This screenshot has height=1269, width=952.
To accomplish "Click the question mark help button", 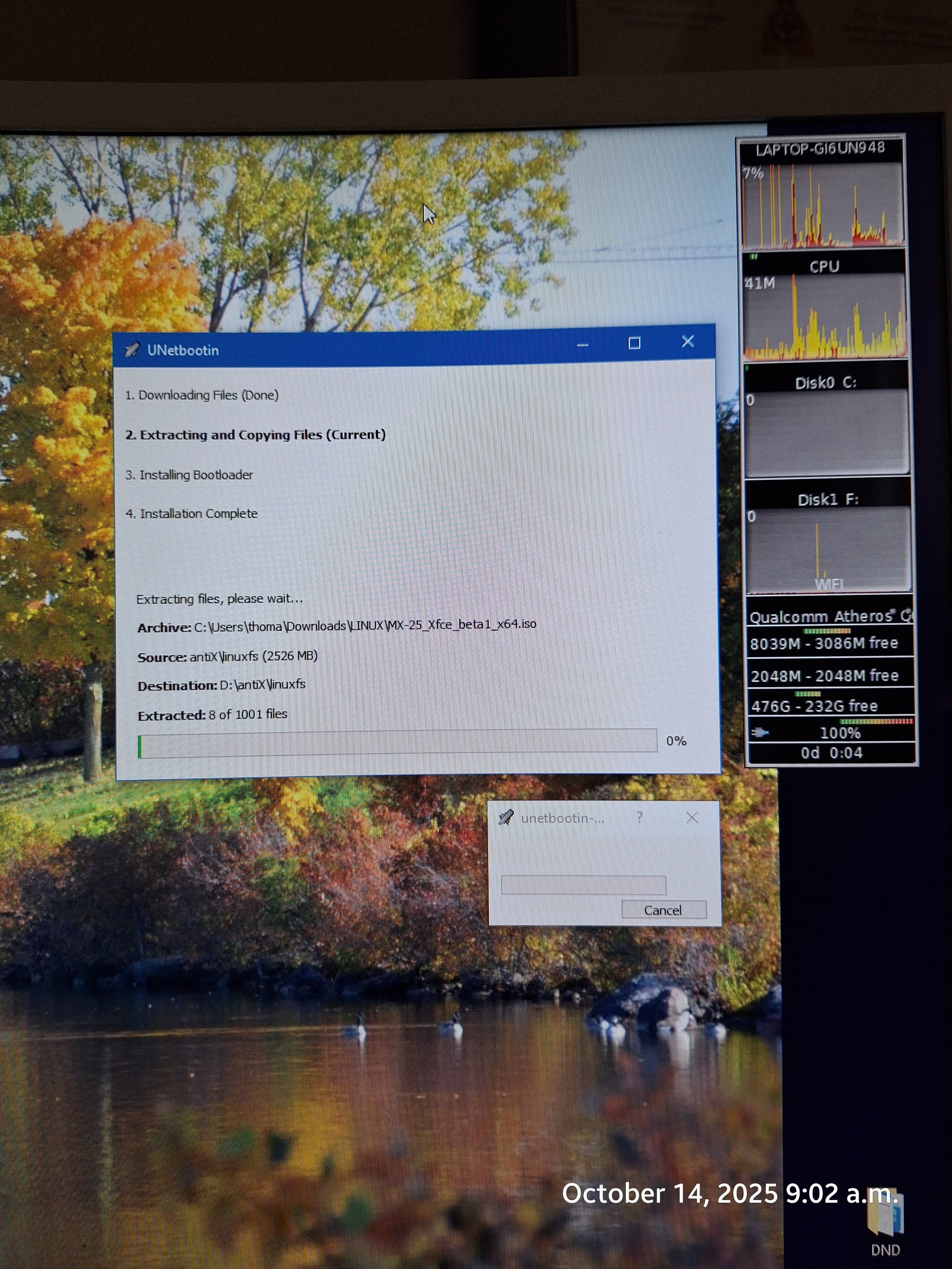I will [x=639, y=817].
